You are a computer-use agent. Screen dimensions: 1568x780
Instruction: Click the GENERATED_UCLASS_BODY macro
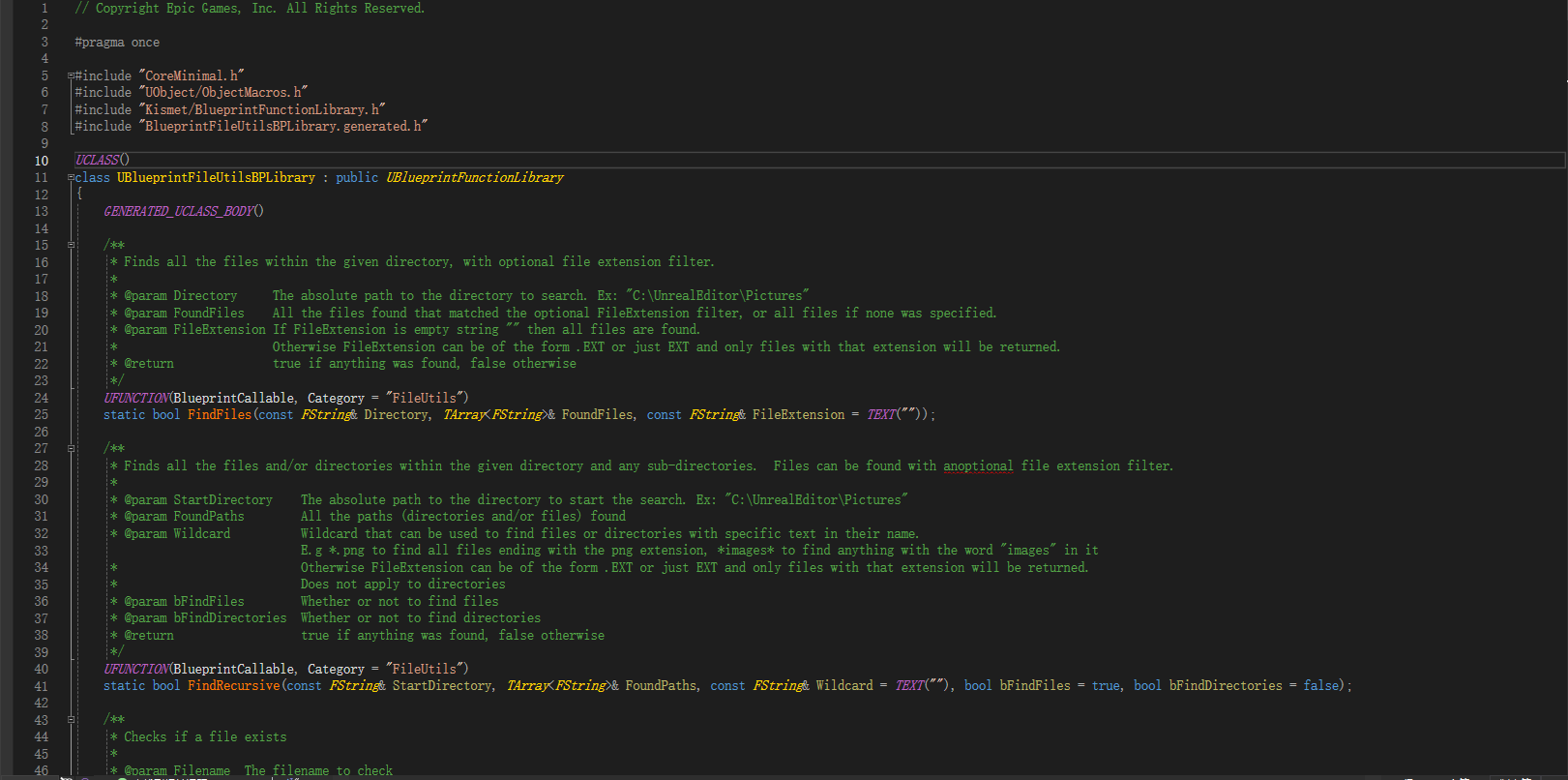(x=179, y=211)
